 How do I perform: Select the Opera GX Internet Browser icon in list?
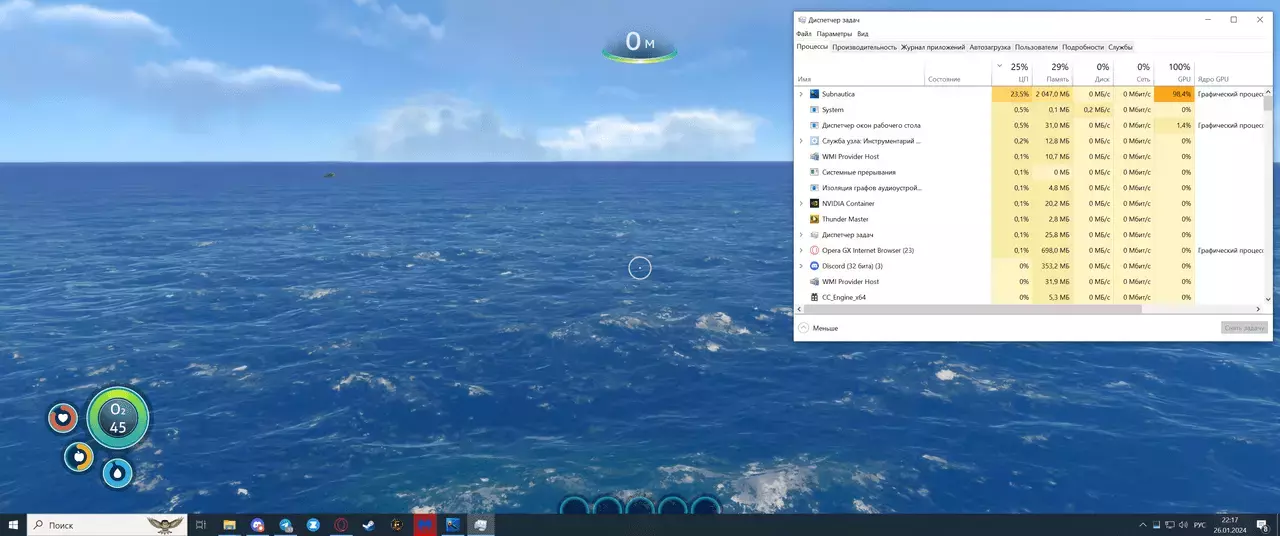[x=814, y=250]
